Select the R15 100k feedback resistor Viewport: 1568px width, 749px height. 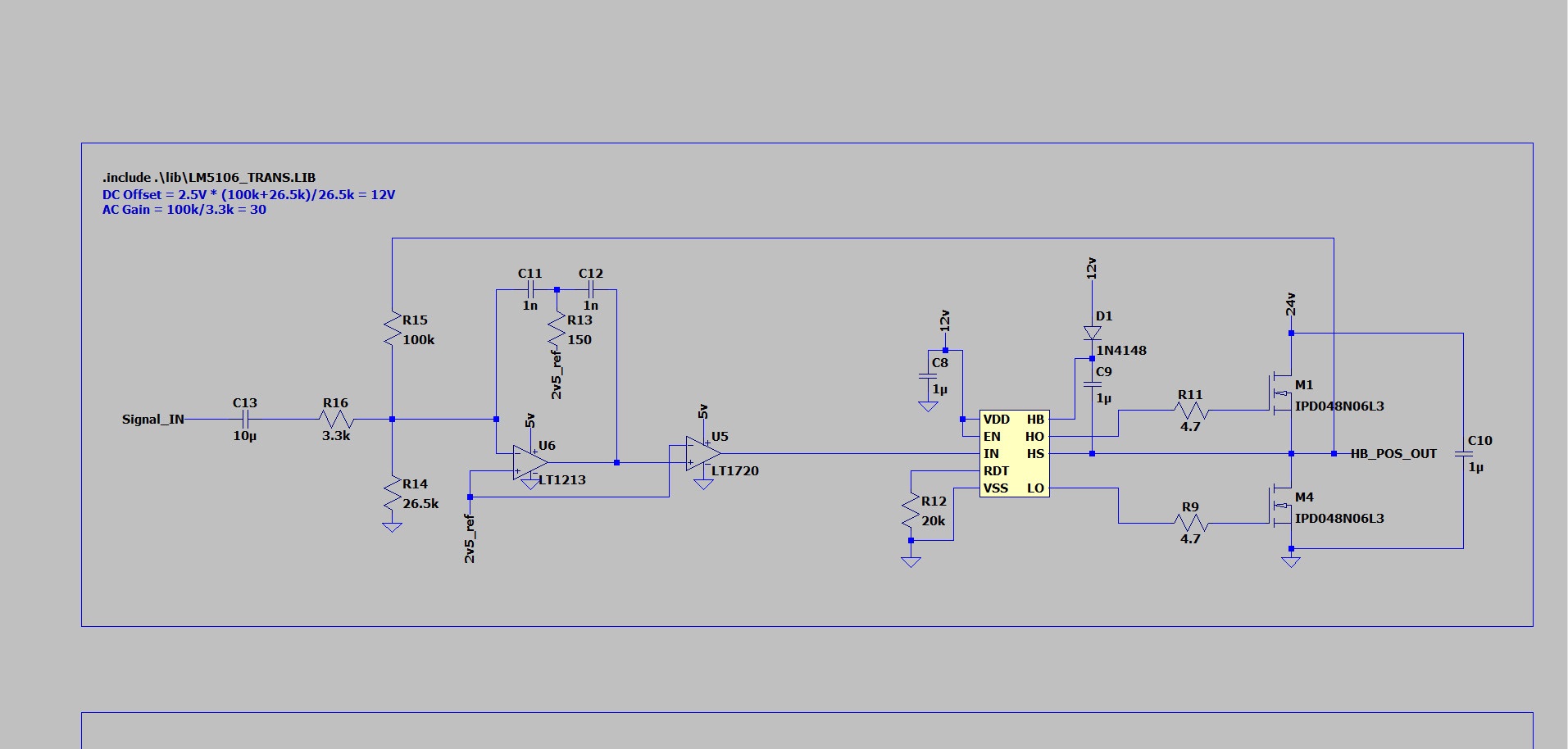click(x=393, y=329)
